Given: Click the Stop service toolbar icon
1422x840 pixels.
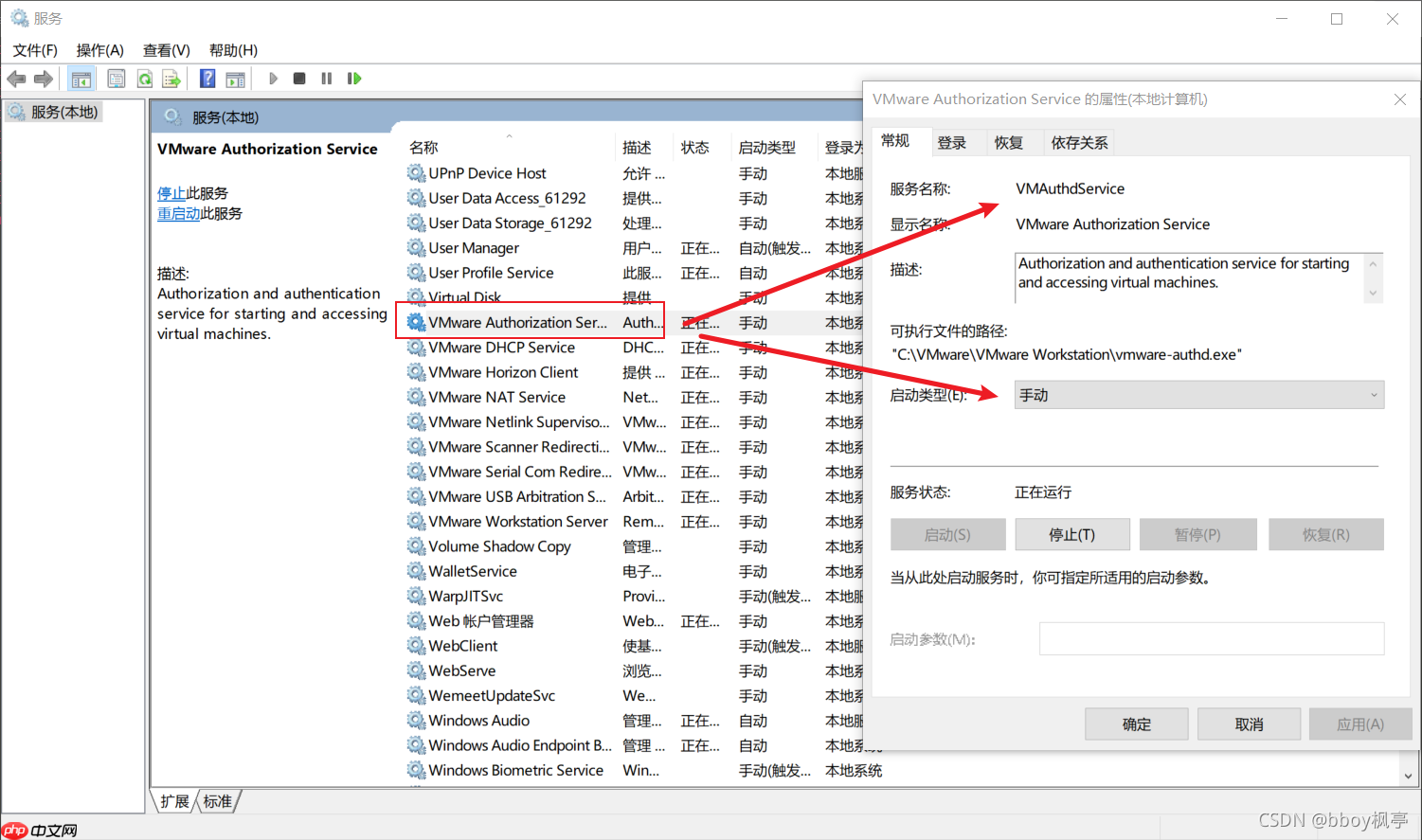Looking at the screenshot, I should pyautogui.click(x=298, y=78).
